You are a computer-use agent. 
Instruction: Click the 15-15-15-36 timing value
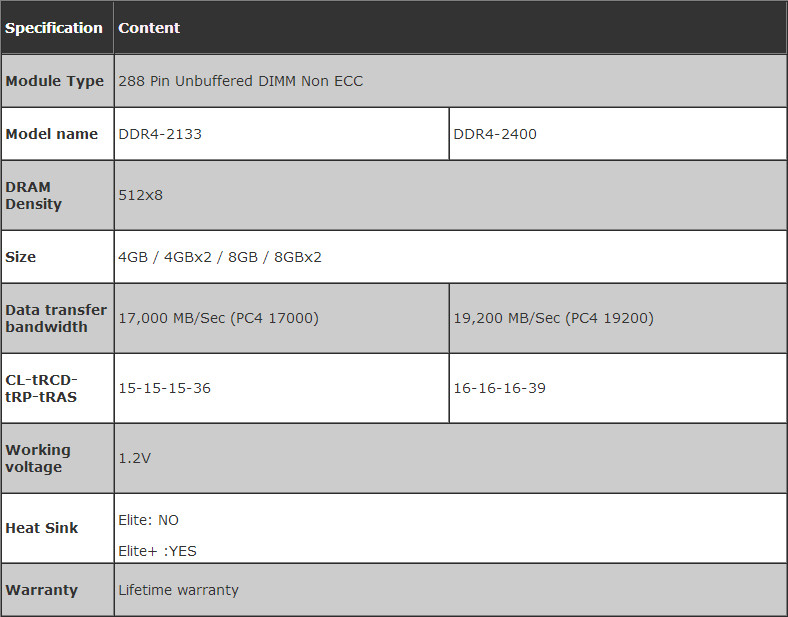[x=164, y=388]
